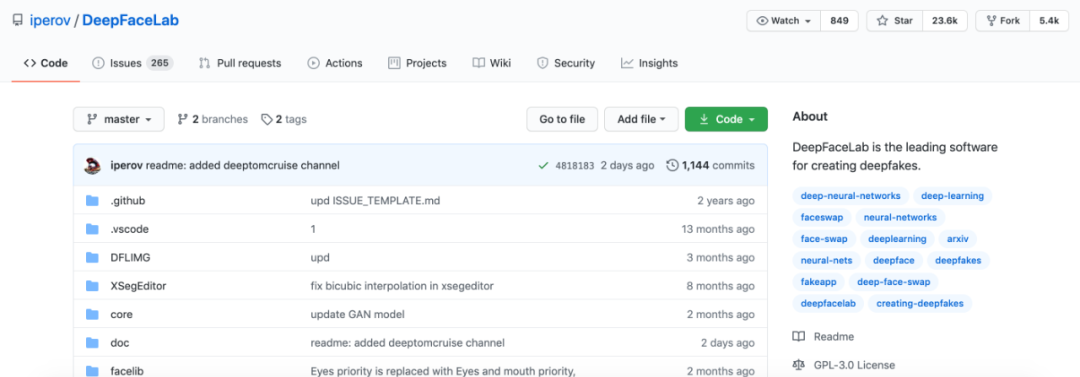Image resolution: width=1080 pixels, height=377 pixels.
Task: Open commit 'upd ISSUE_TEMPLATE.md'
Action: pyautogui.click(x=375, y=201)
